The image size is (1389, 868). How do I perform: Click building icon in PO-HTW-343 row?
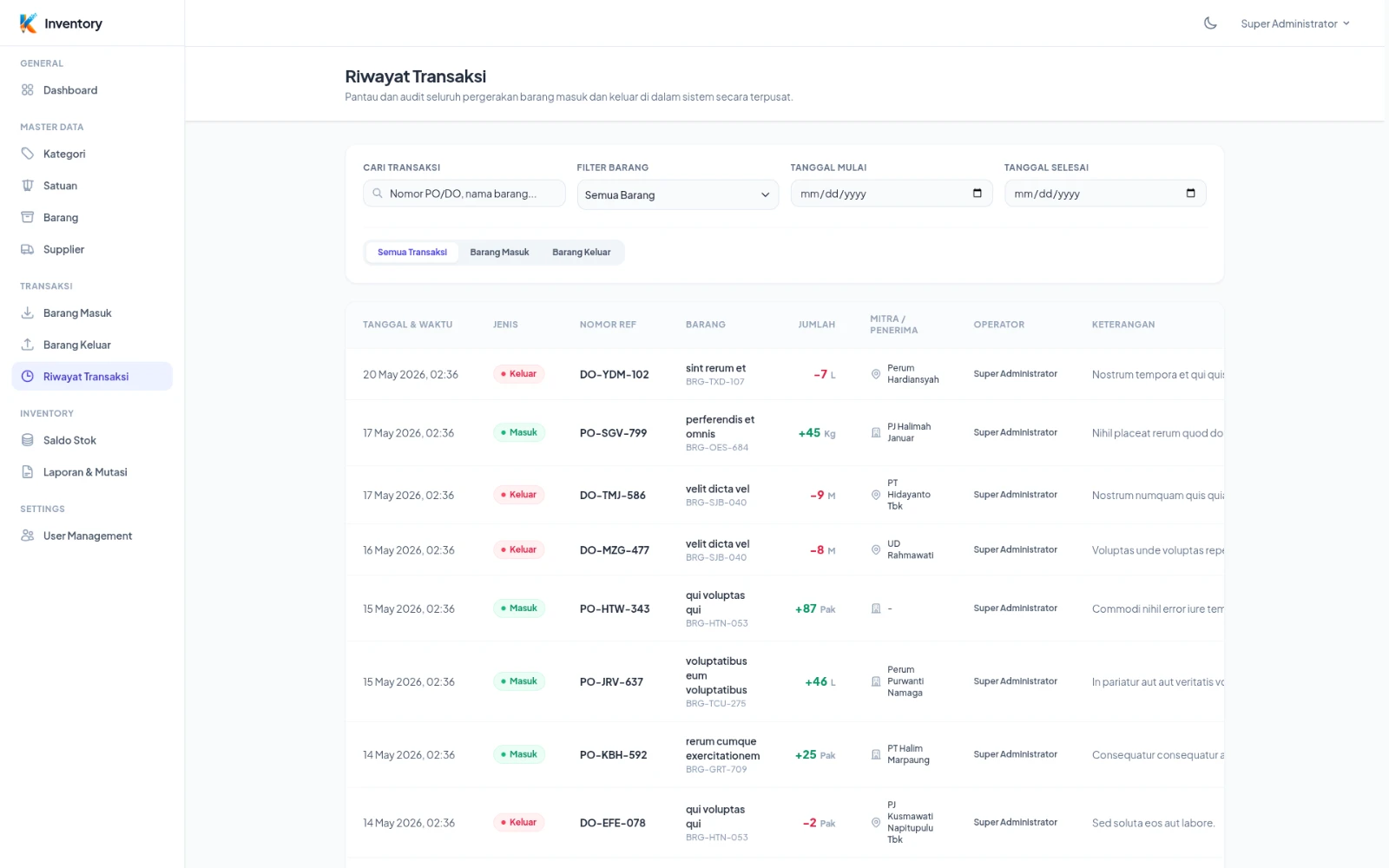coord(876,608)
